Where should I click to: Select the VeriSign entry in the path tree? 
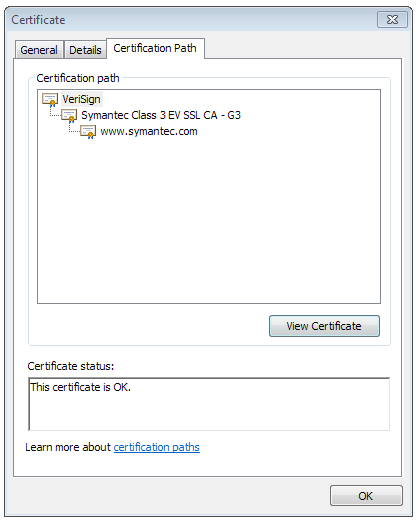tap(81, 99)
